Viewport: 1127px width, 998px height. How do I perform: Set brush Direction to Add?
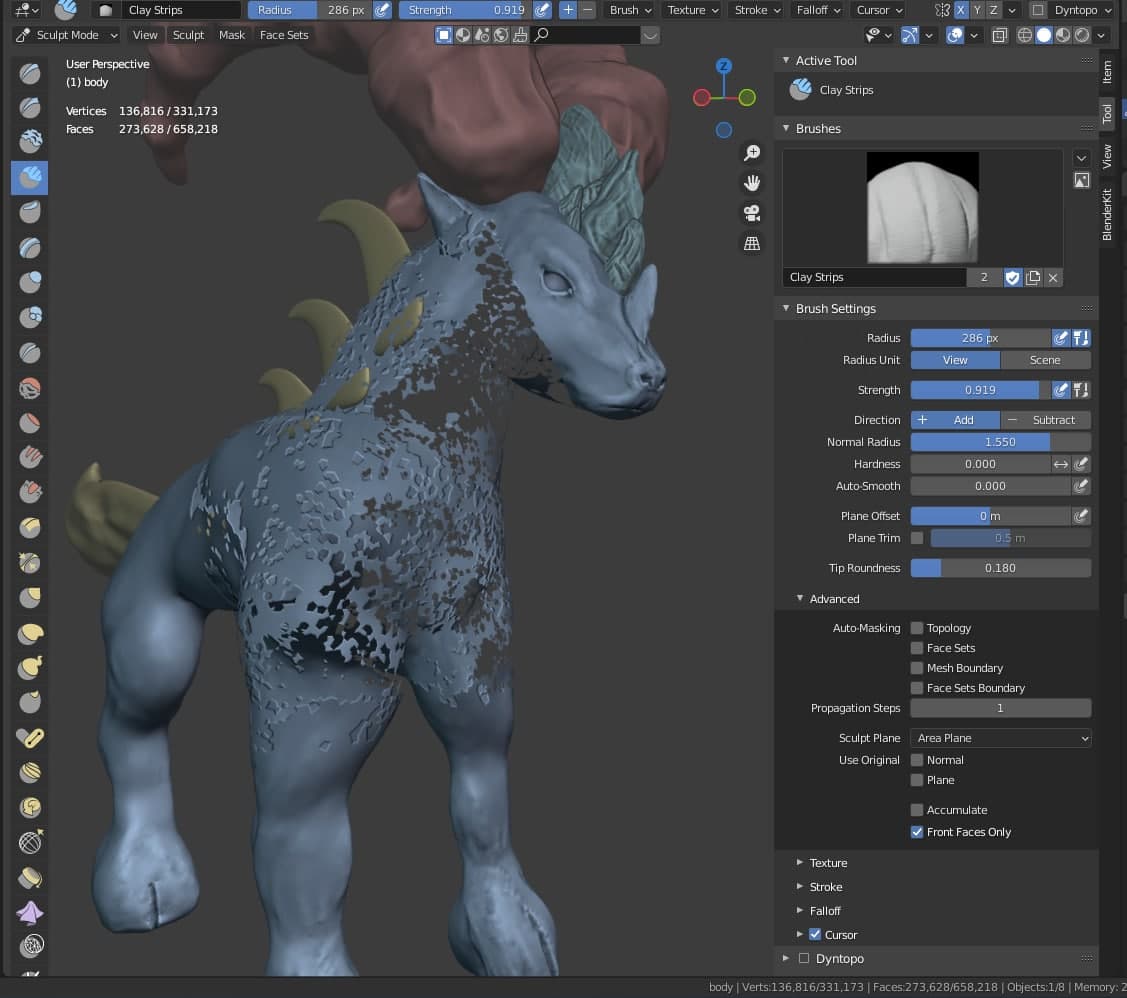coord(955,420)
